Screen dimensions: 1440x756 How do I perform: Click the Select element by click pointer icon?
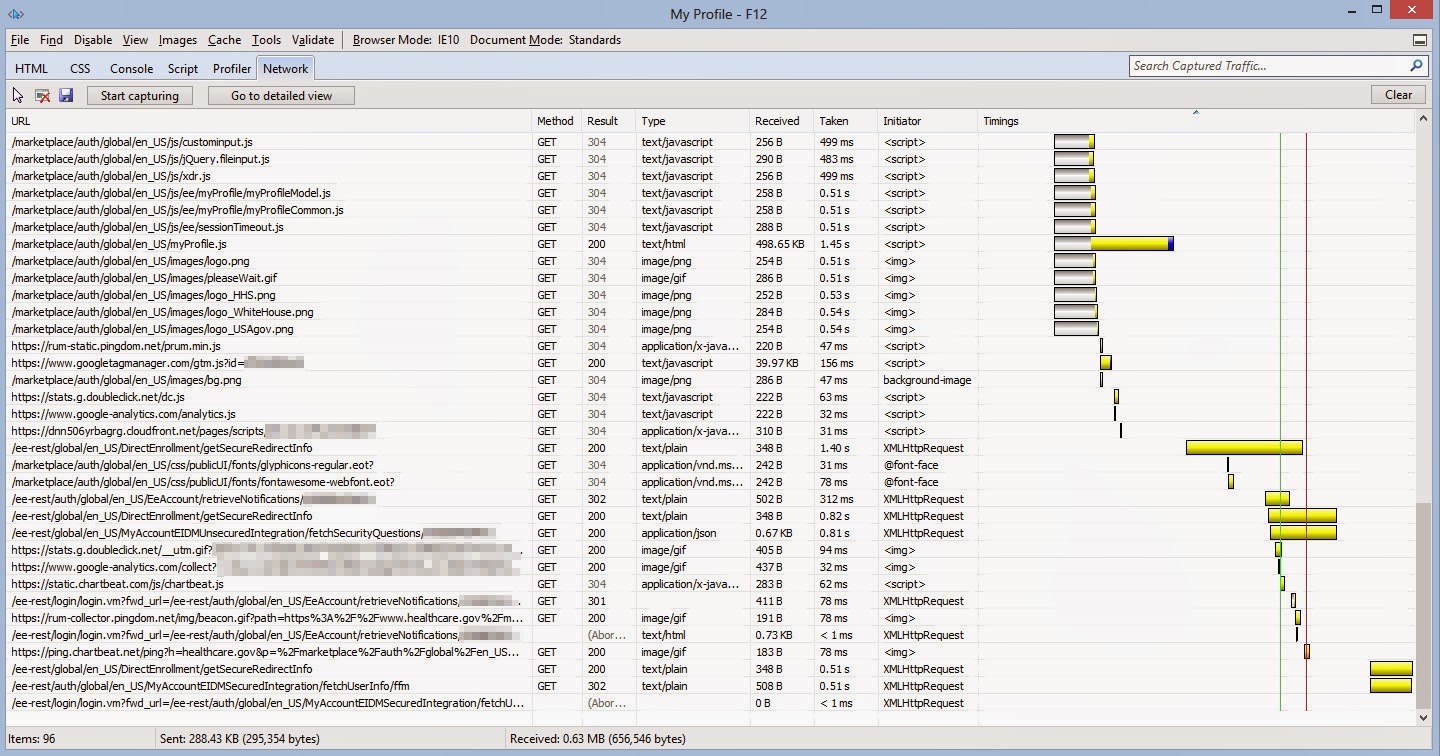coord(18,96)
